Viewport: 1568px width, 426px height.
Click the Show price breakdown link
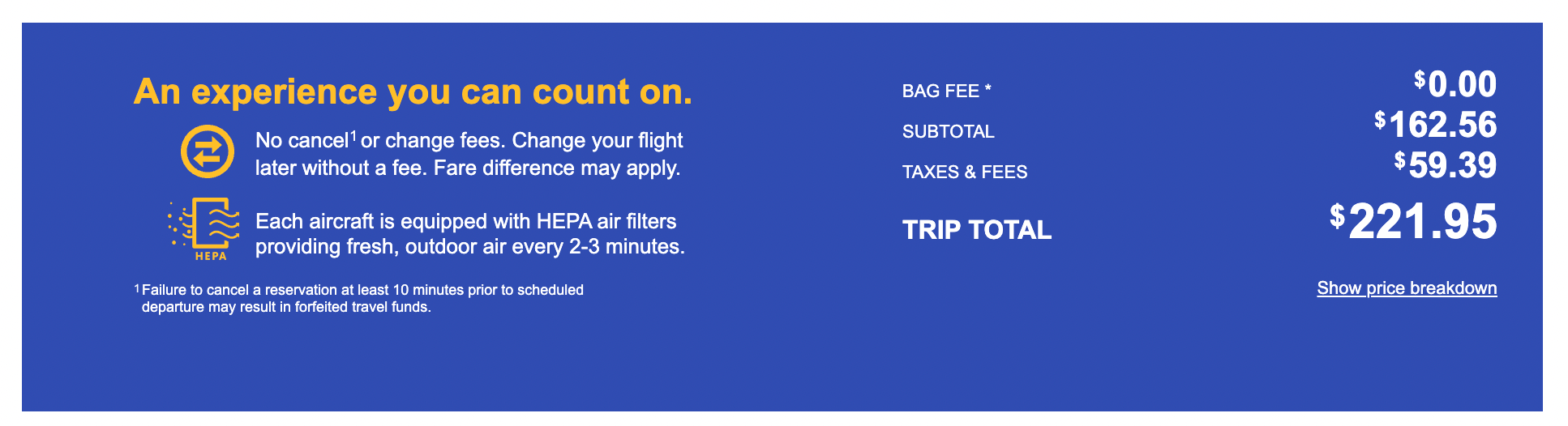(x=1407, y=288)
